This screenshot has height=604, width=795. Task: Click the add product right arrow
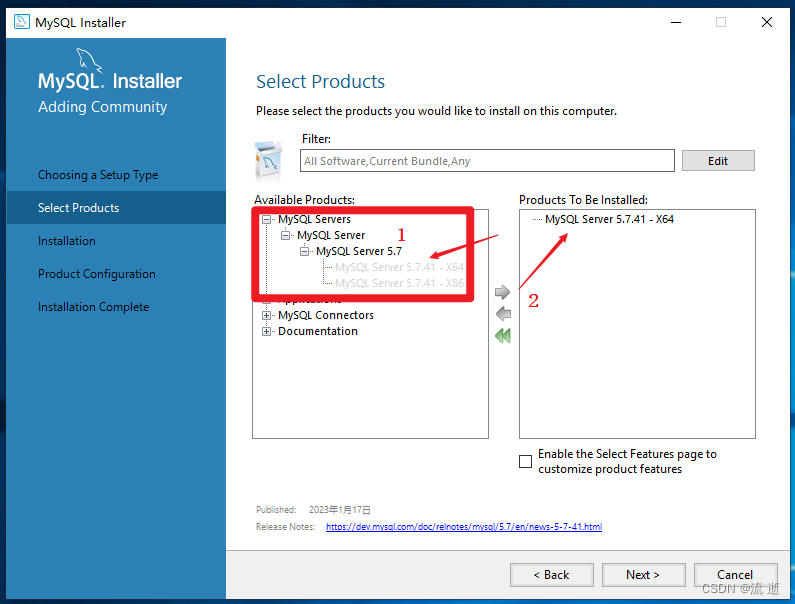[502, 292]
